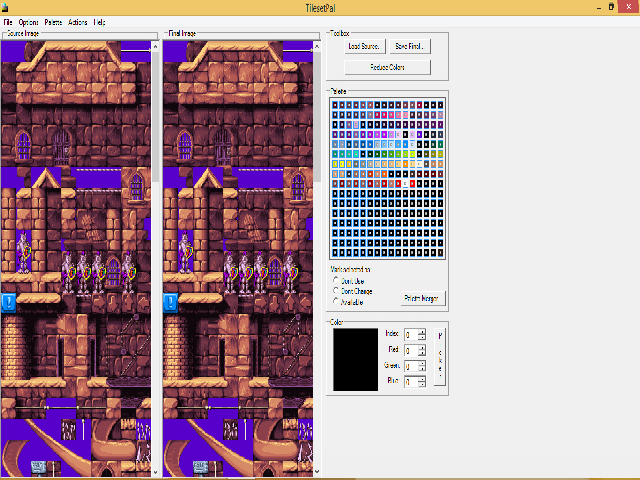Minimize the TilesetPal window
Screen dimensions: 640x480
pyautogui.click(x=599, y=7)
